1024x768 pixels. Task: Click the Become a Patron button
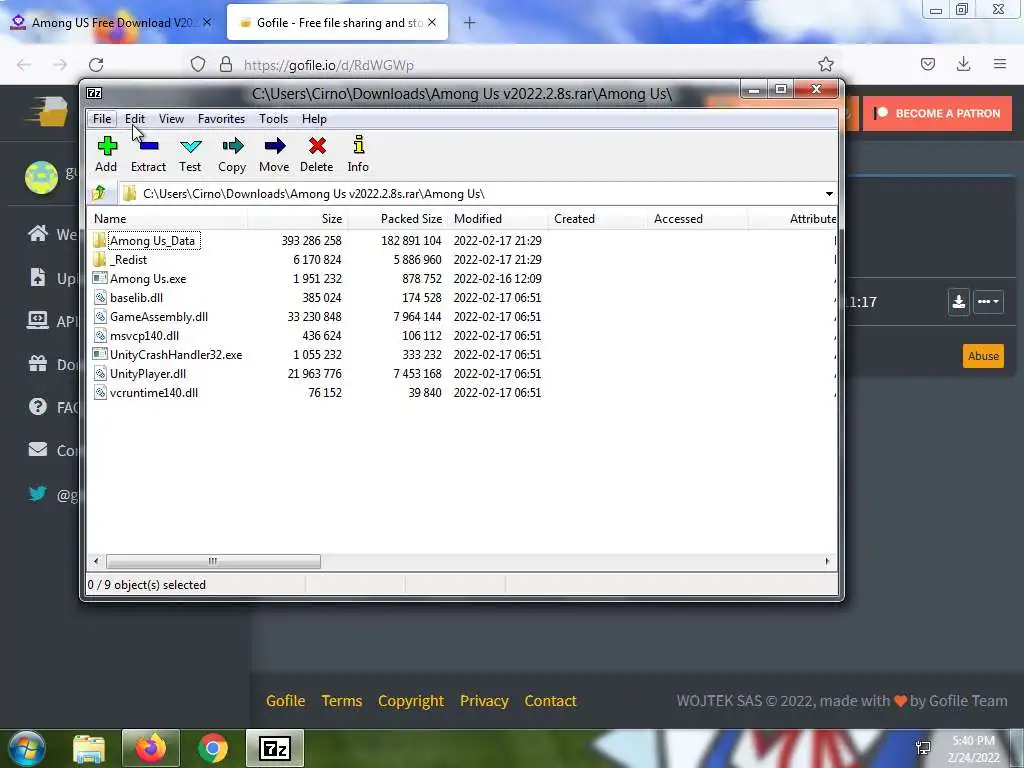937,113
